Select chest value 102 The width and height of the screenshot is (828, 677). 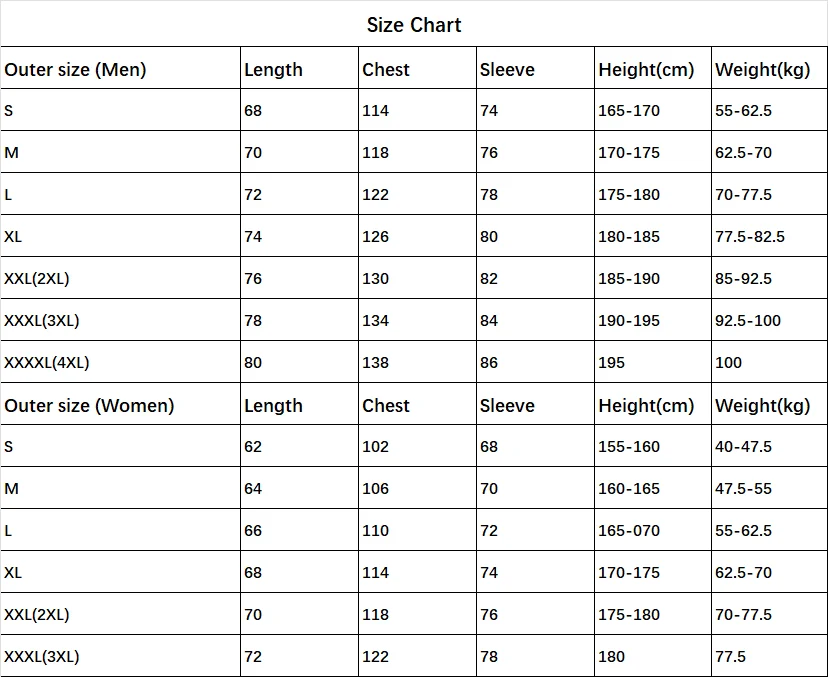point(375,447)
